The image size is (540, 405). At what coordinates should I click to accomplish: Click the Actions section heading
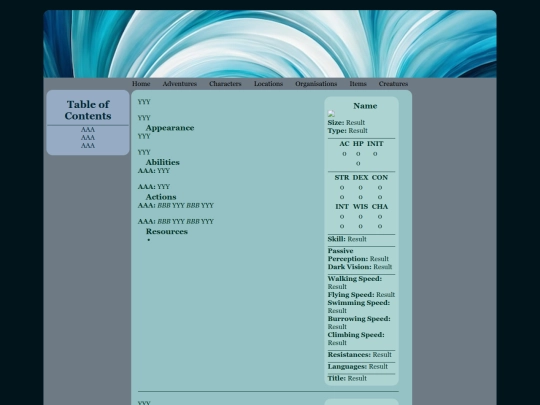[x=161, y=197]
